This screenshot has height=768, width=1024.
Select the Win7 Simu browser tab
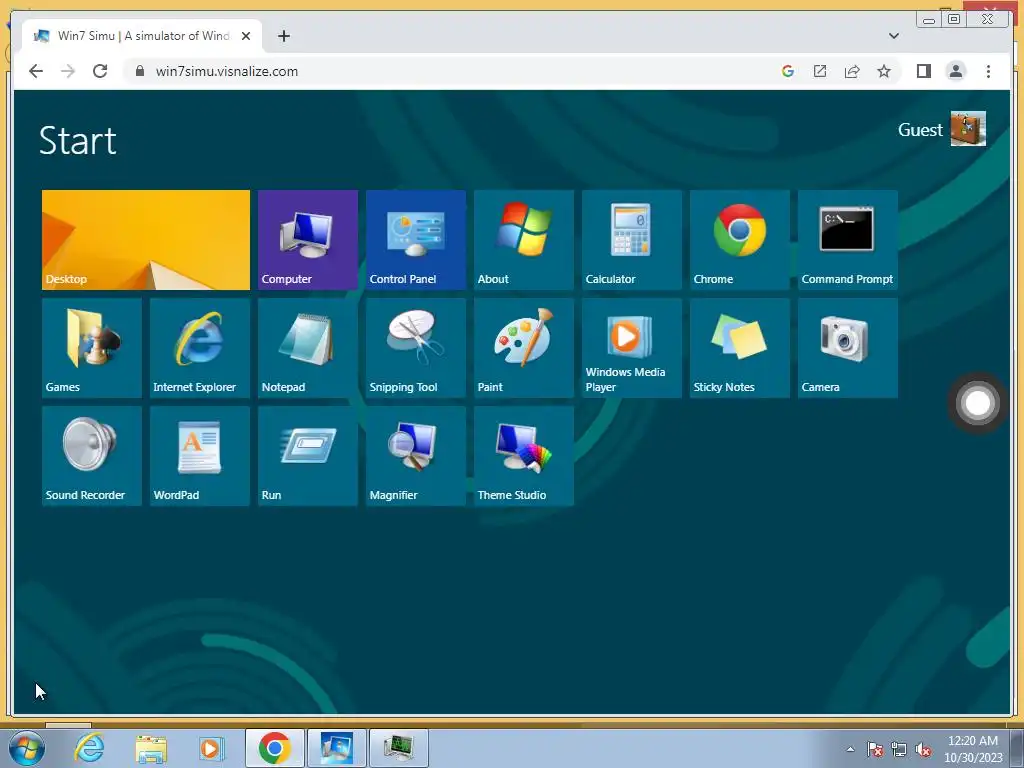click(142, 36)
